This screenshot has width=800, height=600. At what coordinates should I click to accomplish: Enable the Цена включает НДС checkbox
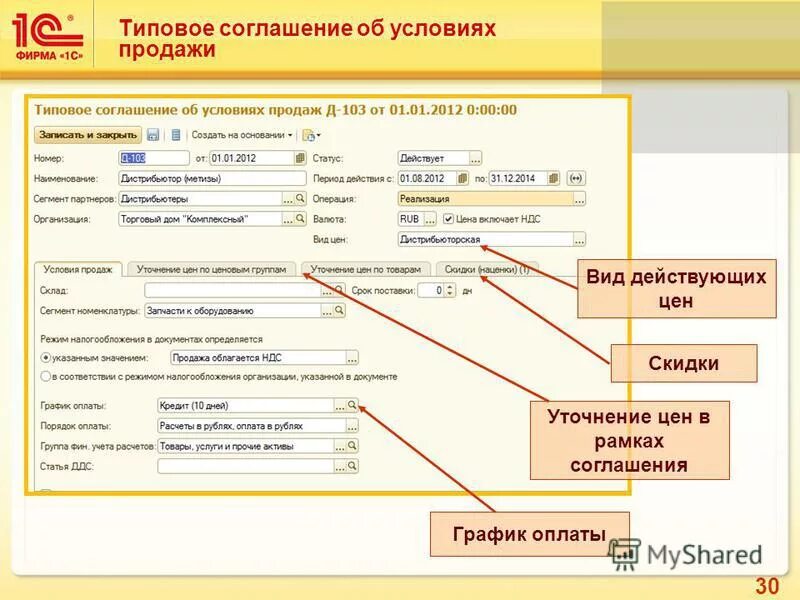tap(449, 220)
